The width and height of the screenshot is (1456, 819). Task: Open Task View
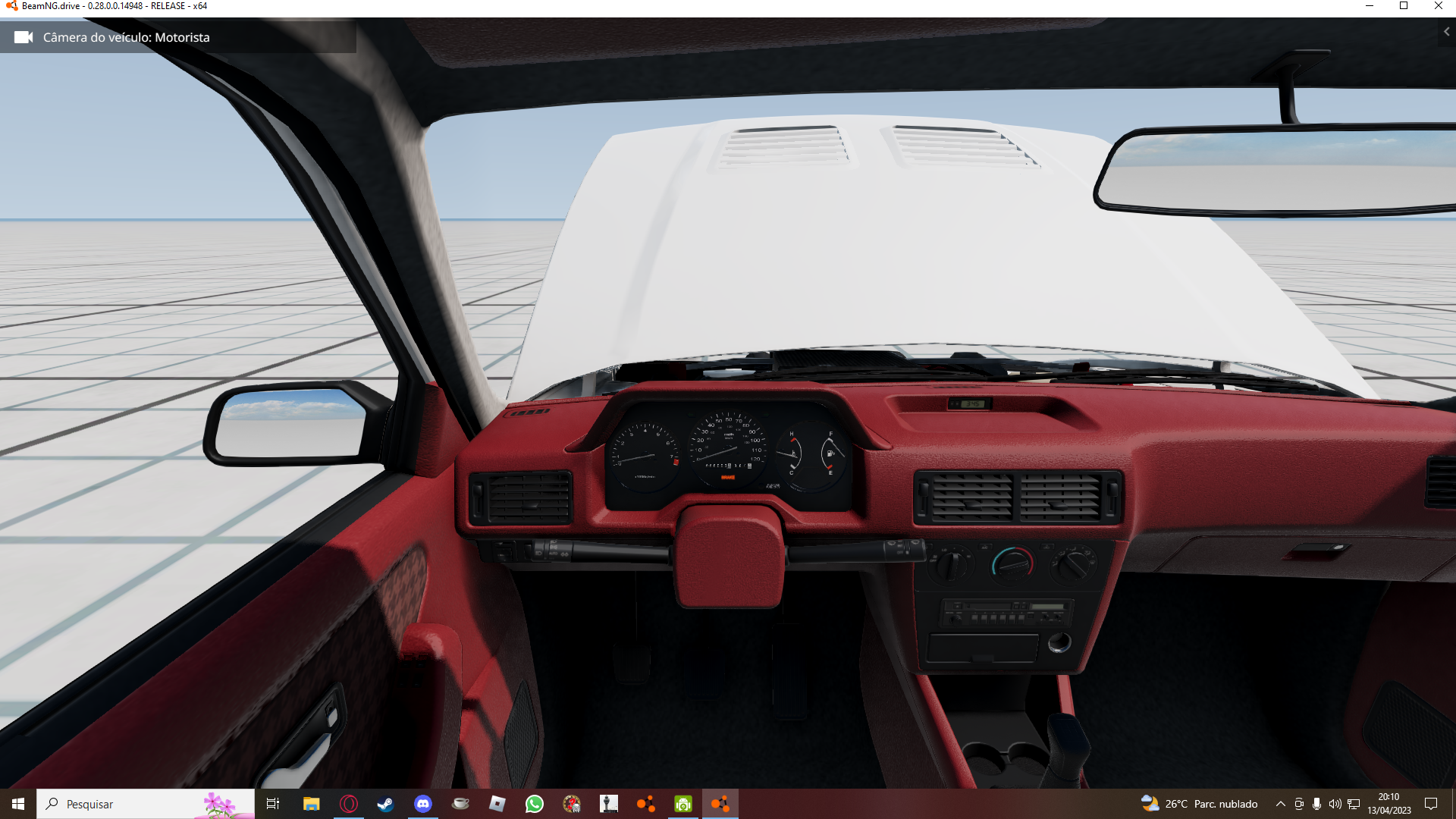273,804
